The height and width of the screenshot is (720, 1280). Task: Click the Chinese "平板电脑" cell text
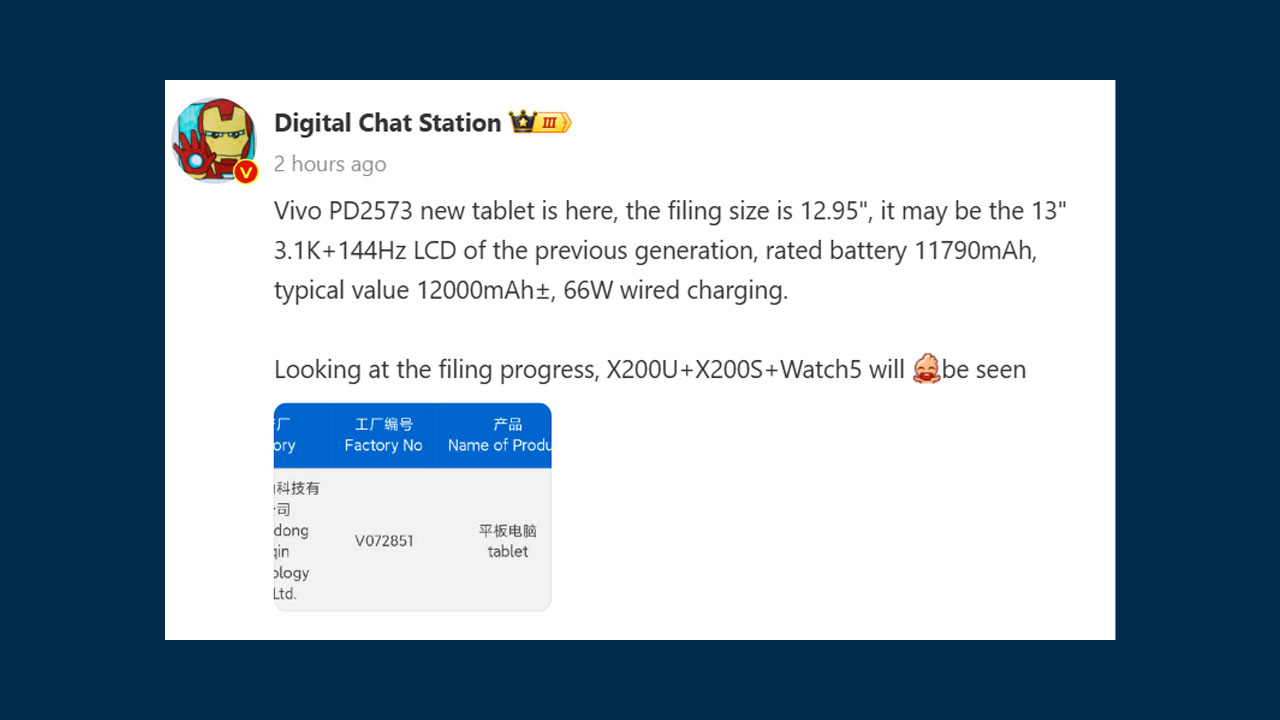point(508,531)
